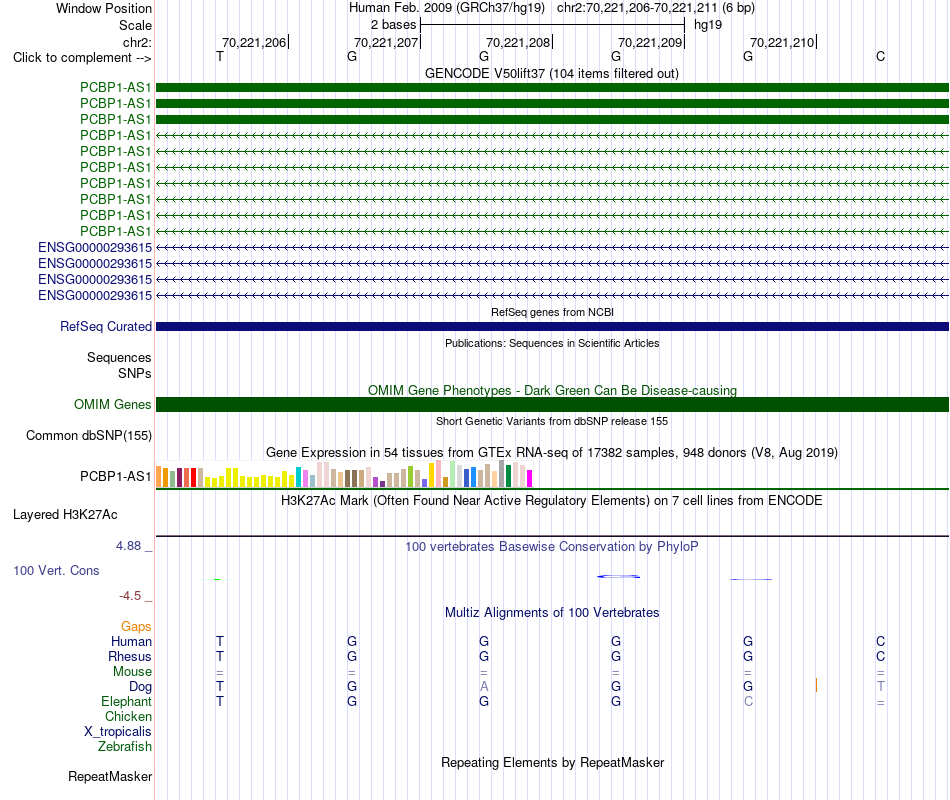Click the orange insertion tick in the Dog row
Image resolution: width=950 pixels, height=800 pixels.
[x=816, y=685]
